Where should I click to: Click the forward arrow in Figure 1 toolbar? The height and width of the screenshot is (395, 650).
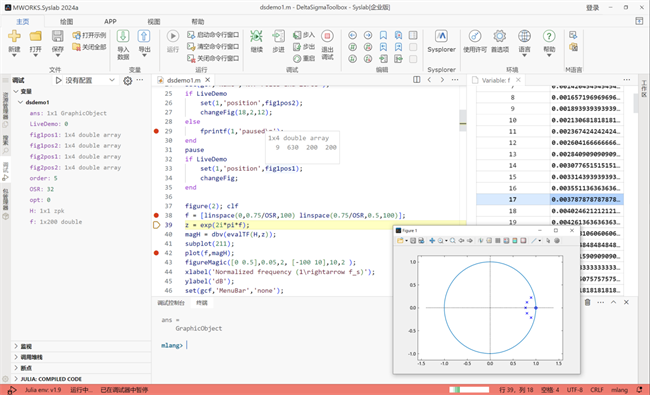coord(470,240)
